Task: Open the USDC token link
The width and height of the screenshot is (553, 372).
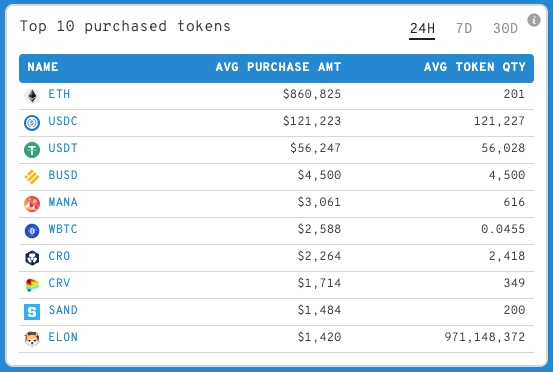Action: click(x=63, y=121)
